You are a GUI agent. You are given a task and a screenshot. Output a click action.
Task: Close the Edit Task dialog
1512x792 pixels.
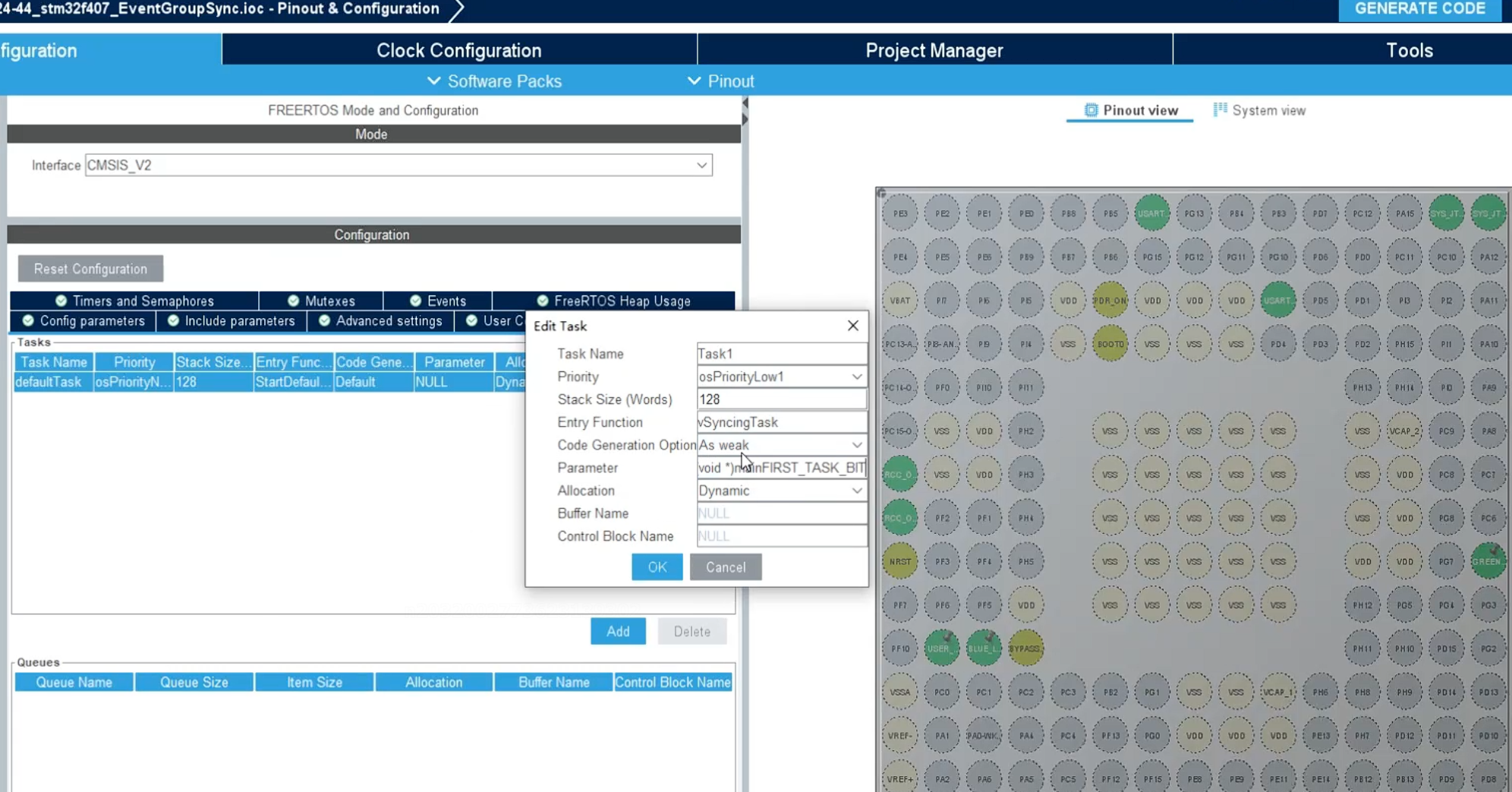tap(853, 326)
